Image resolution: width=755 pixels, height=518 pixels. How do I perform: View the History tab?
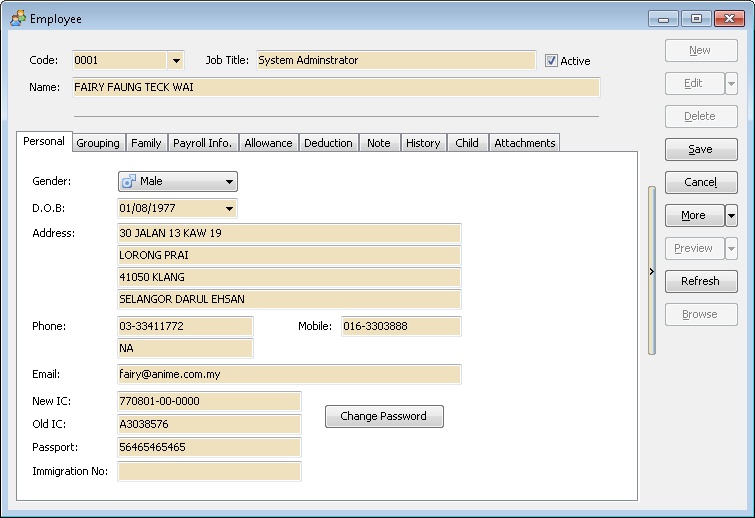coord(423,143)
